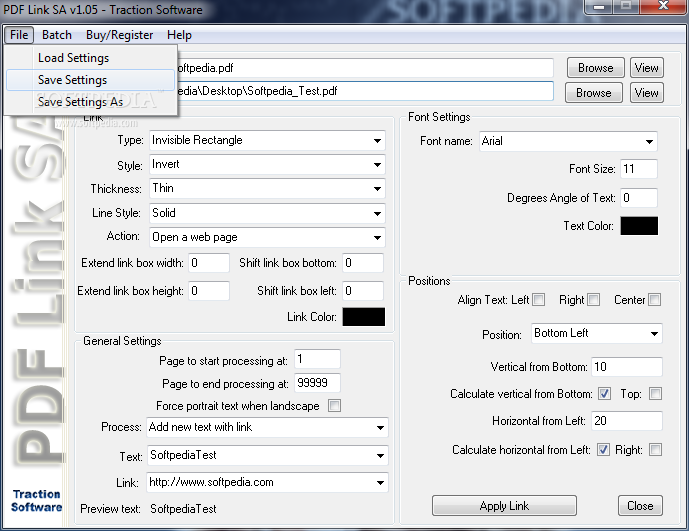
Task: Click Browse for Softpedia_Test.pdf output file
Action: 594,93
